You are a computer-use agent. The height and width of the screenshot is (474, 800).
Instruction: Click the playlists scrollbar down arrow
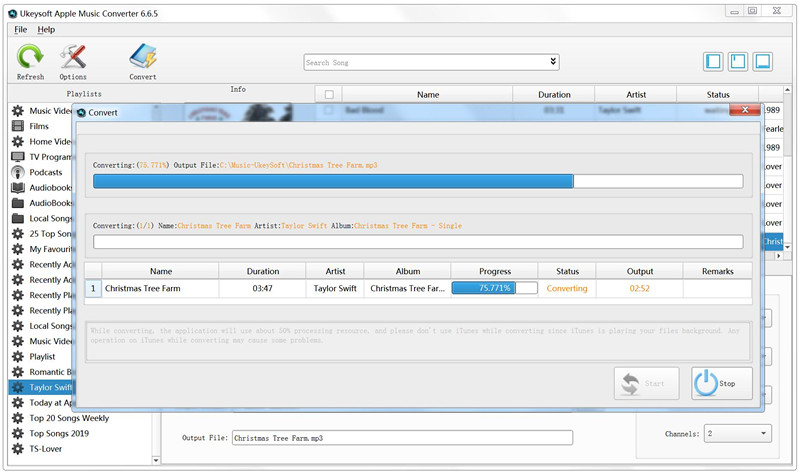tap(156, 460)
